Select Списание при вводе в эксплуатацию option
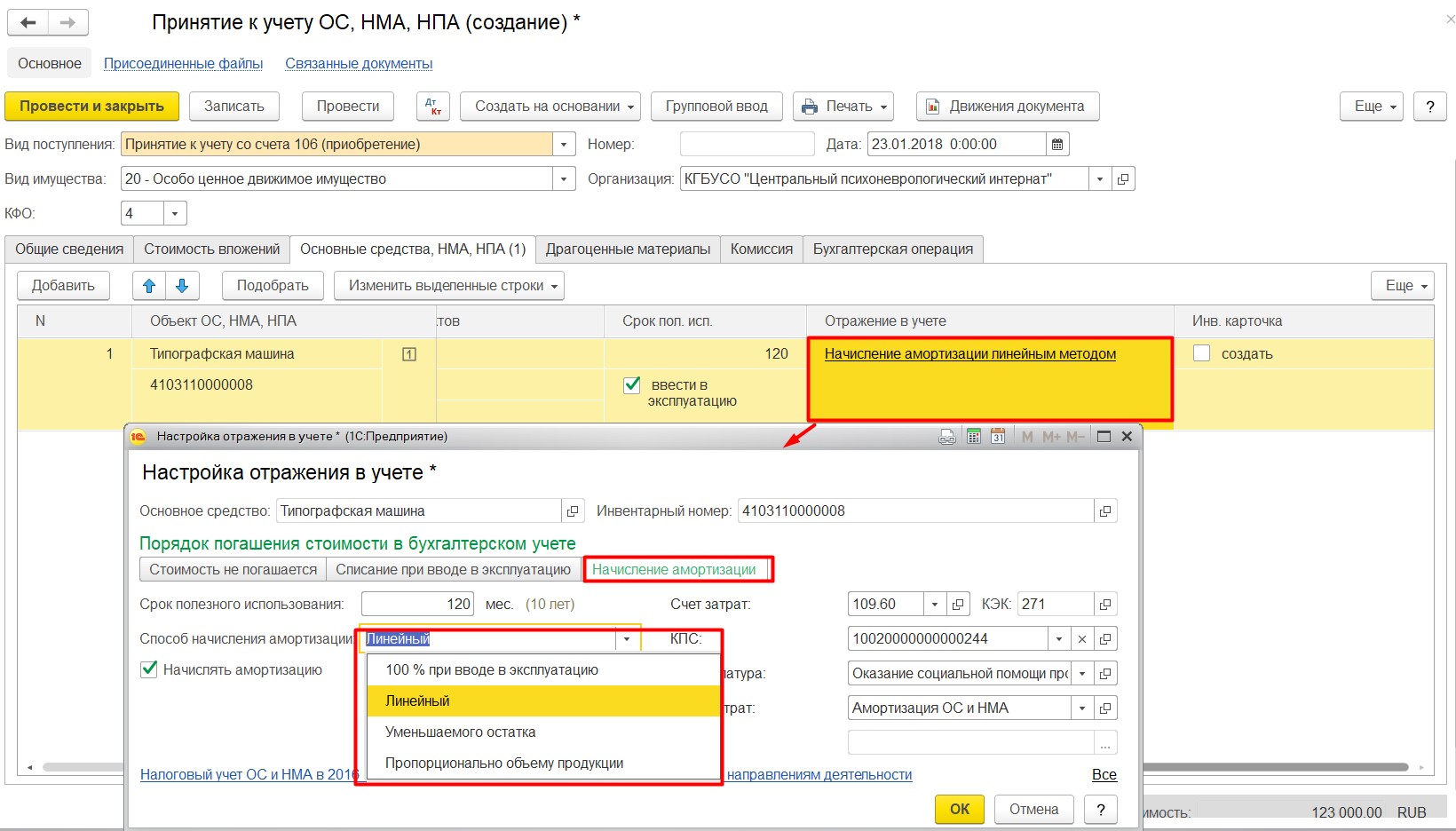The image size is (1456, 831). pyautogui.click(x=453, y=570)
